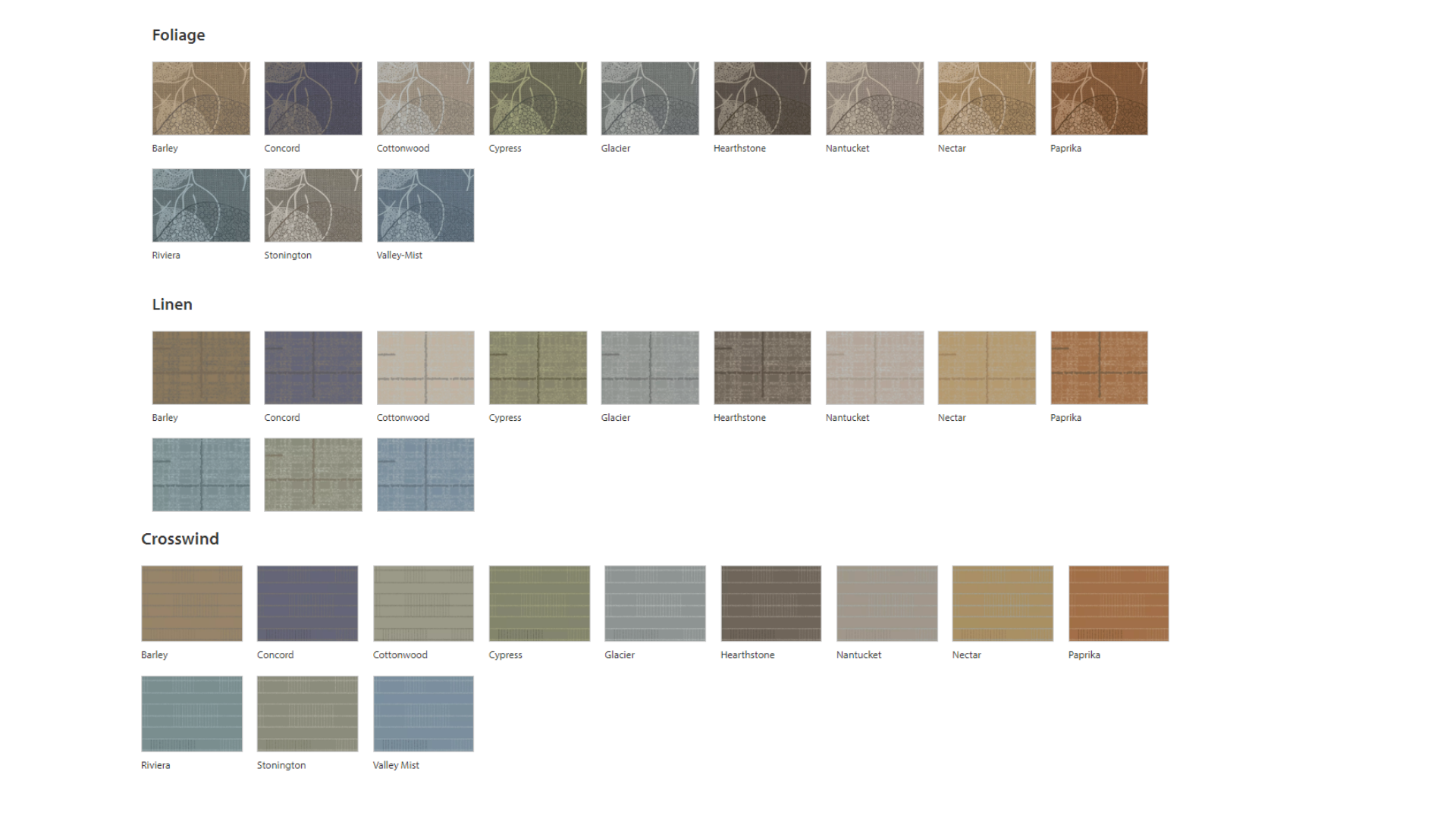Click the 'Stonington' text label under Crosswind
The height and width of the screenshot is (819, 1456).
click(x=281, y=765)
